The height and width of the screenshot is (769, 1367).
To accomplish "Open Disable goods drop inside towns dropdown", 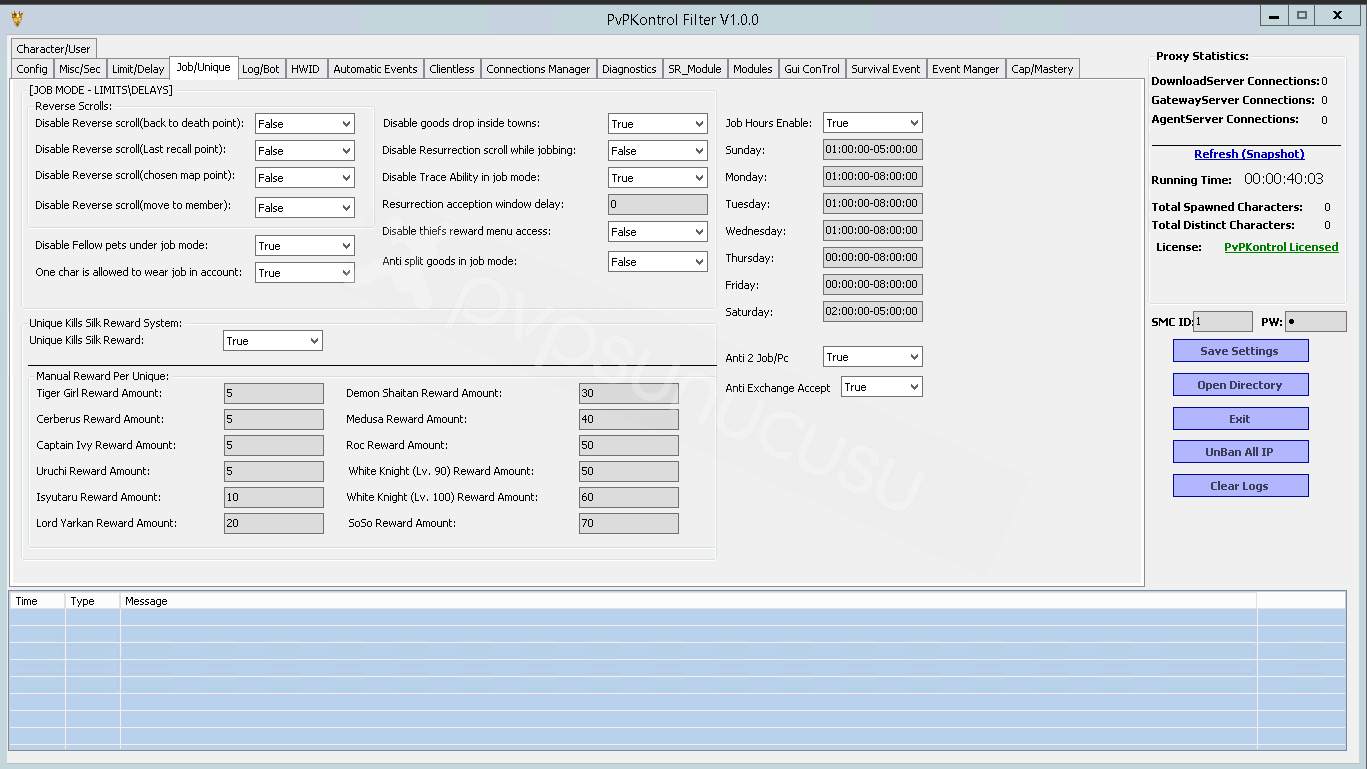I will click(x=658, y=124).
